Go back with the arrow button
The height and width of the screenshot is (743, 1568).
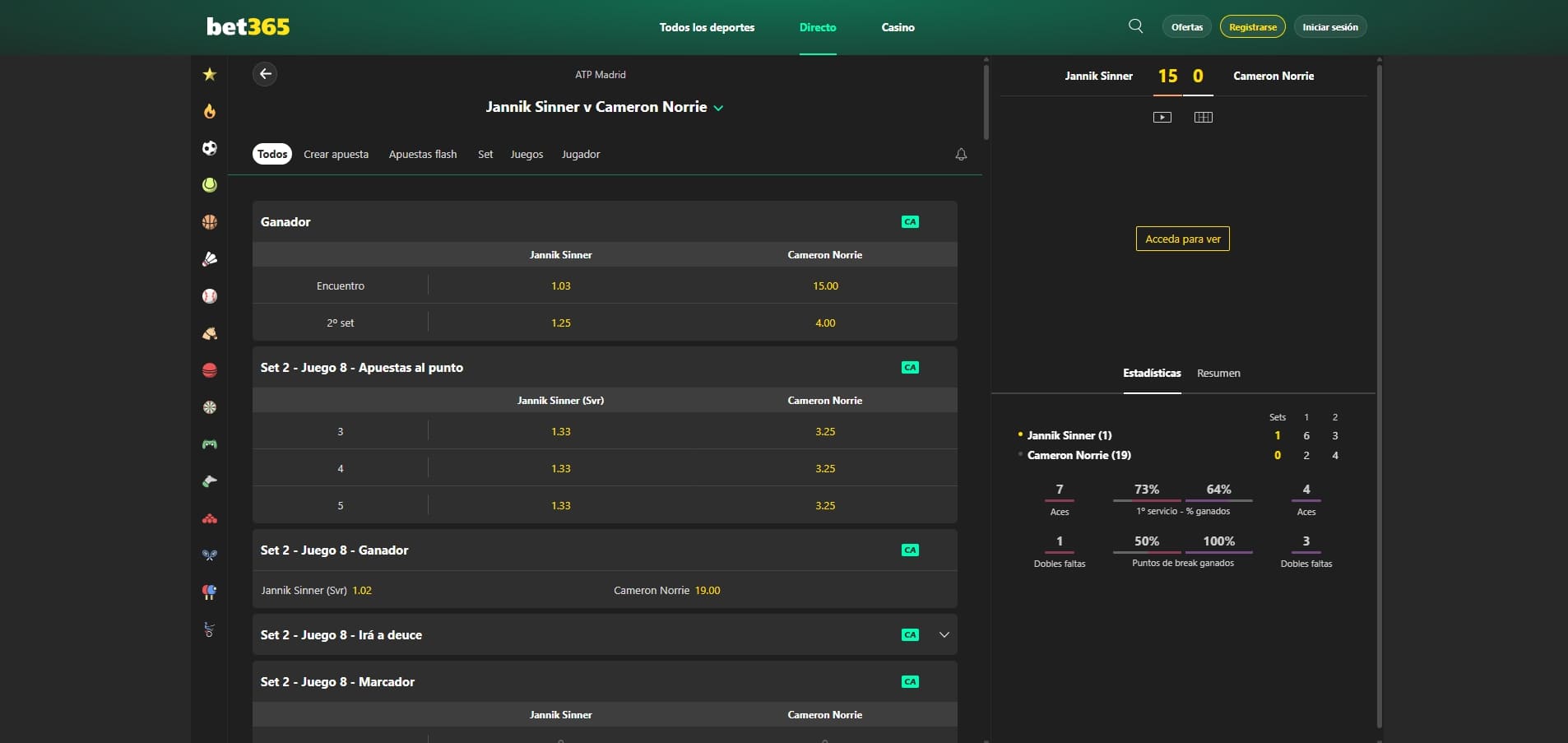265,73
